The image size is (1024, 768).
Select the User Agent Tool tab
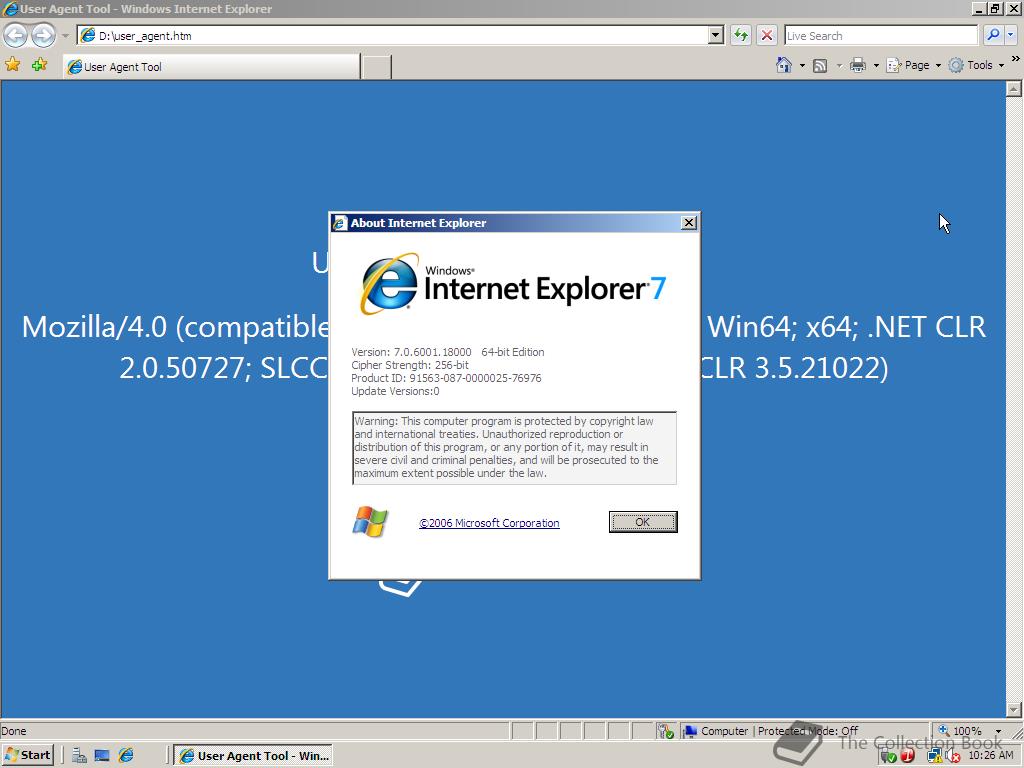point(212,67)
